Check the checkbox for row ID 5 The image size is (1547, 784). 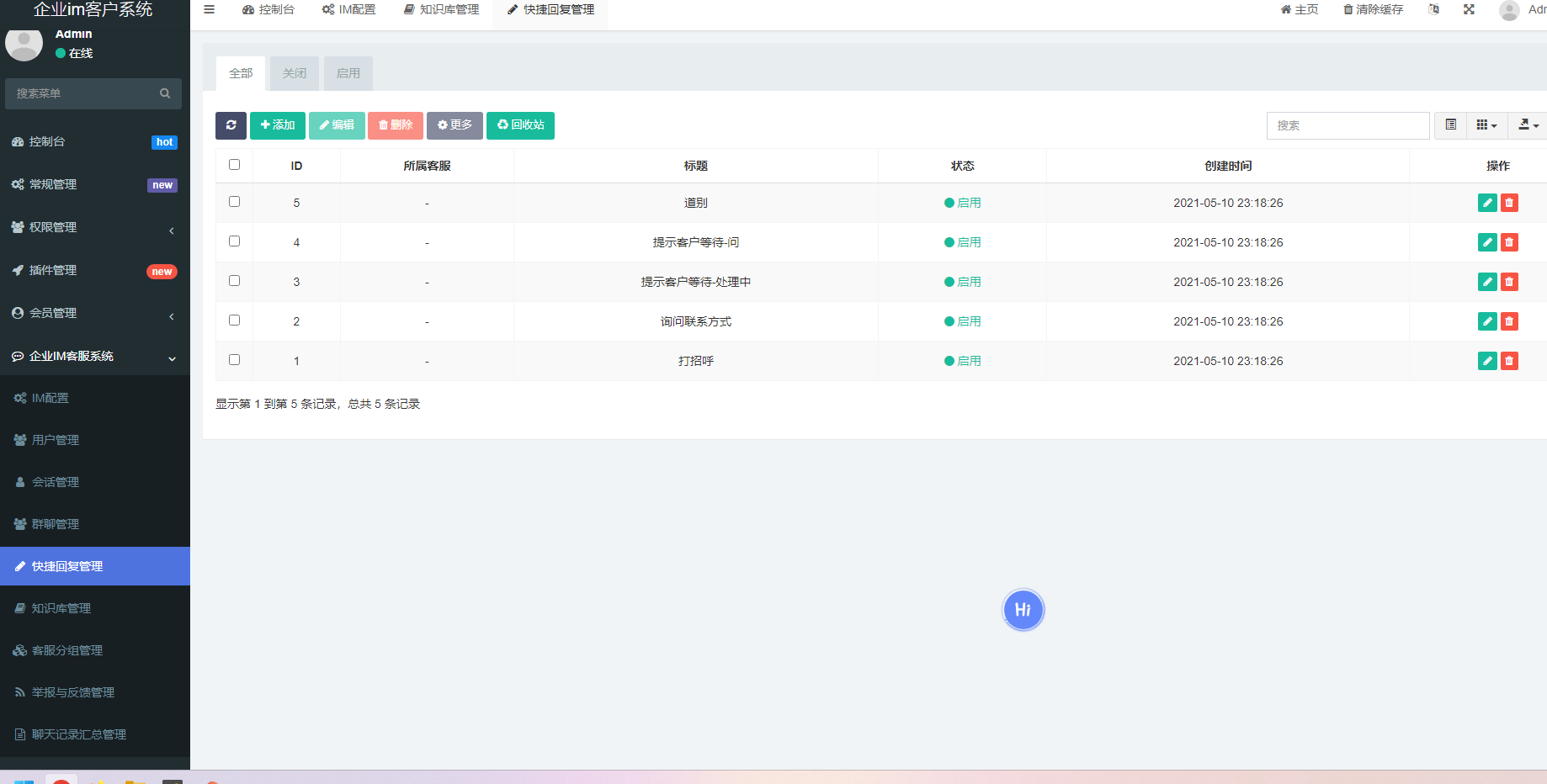(234, 202)
